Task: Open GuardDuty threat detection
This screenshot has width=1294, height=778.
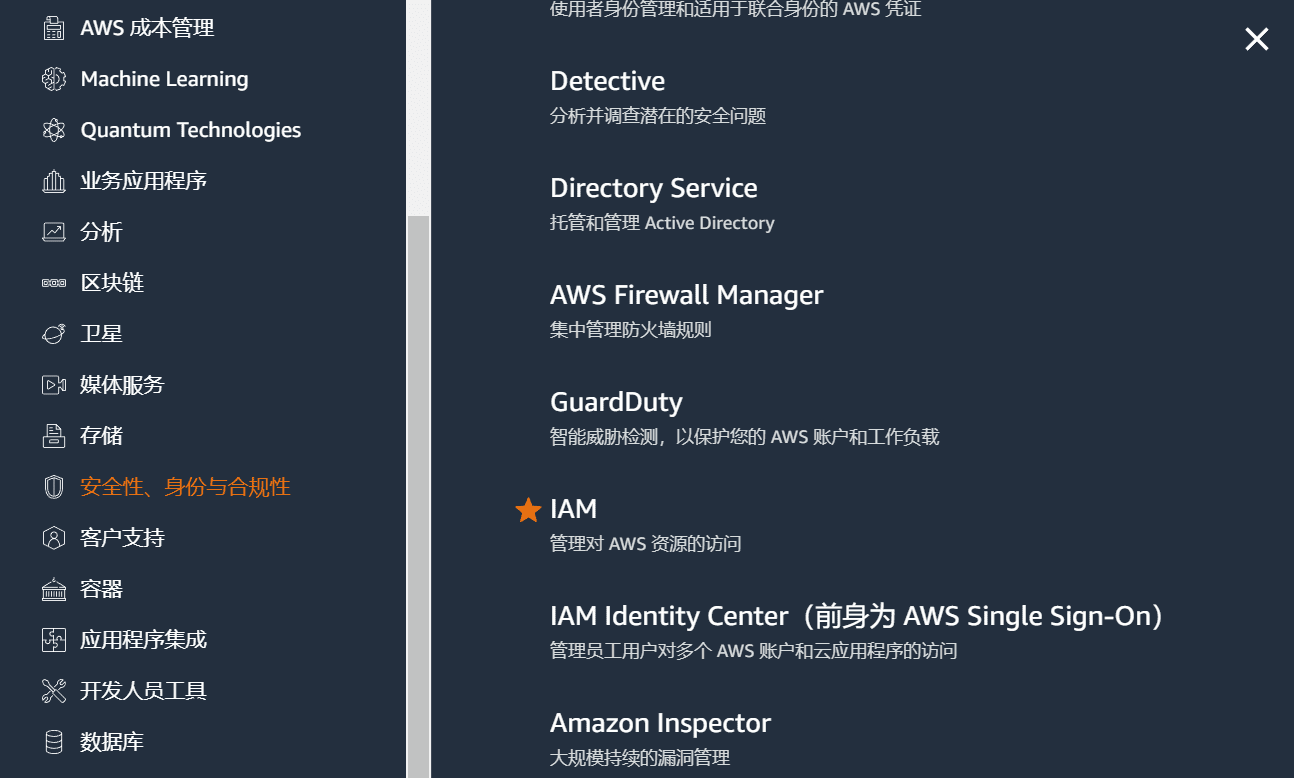Action: (x=616, y=401)
